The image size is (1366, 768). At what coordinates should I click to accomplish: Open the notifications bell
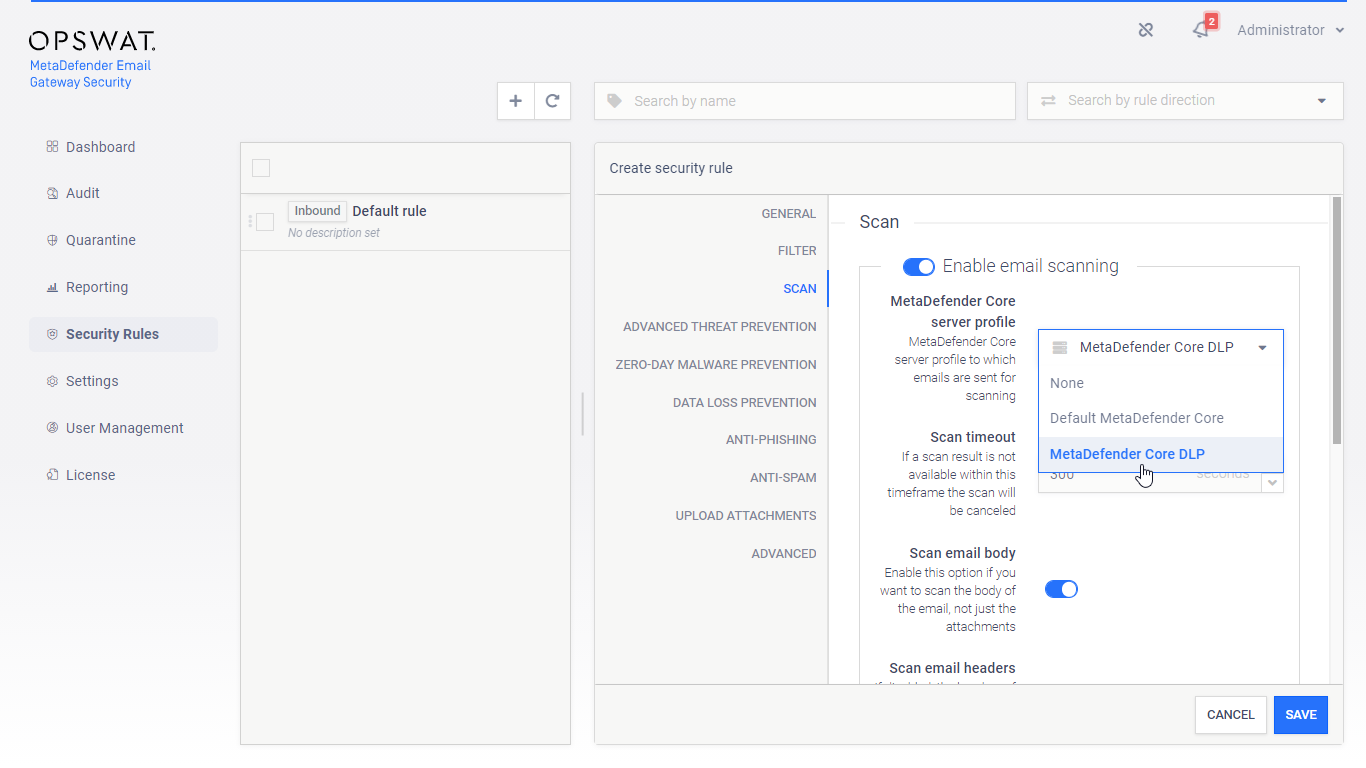(x=1201, y=30)
